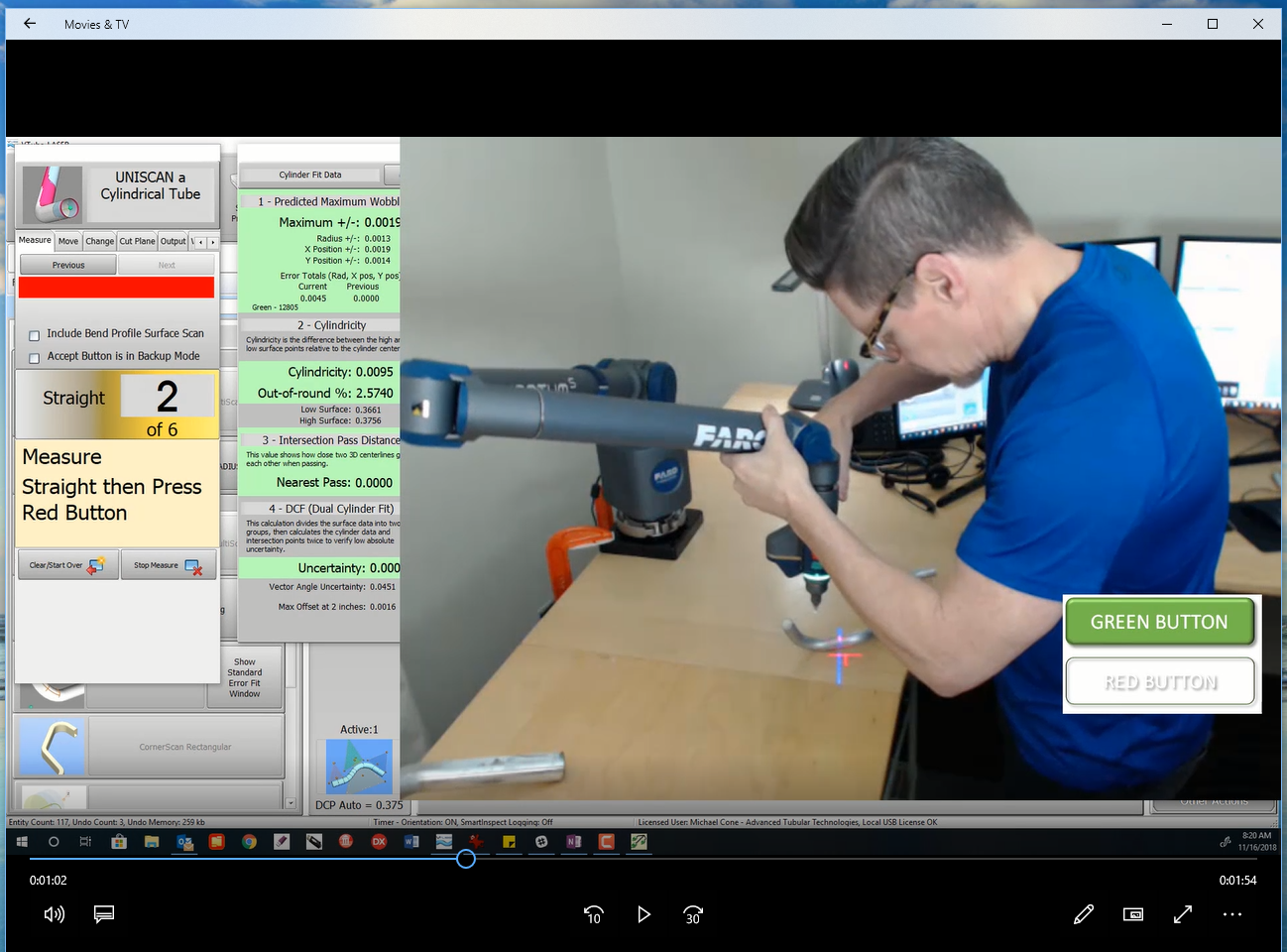Image resolution: width=1287 pixels, height=952 pixels.
Task: Switch to the Cut Plane tab
Action: point(138,241)
